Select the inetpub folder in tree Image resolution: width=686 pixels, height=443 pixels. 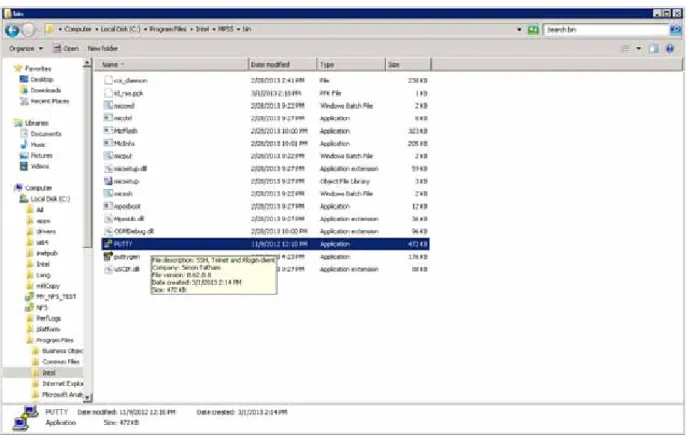pyautogui.click(x=47, y=254)
